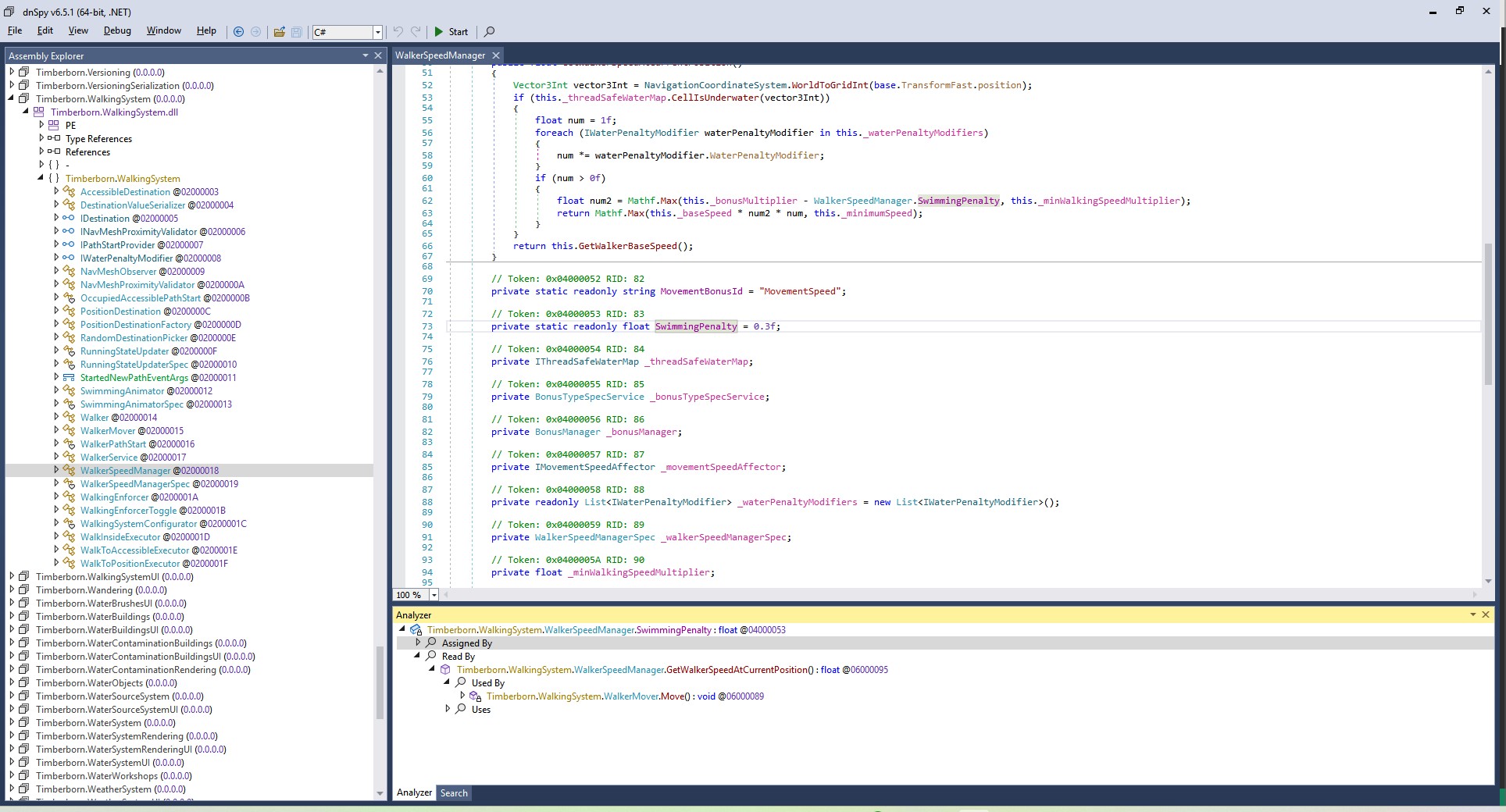Navigate backward with the toolbar back arrow
The width and height of the screenshot is (1506, 812).
(x=239, y=32)
